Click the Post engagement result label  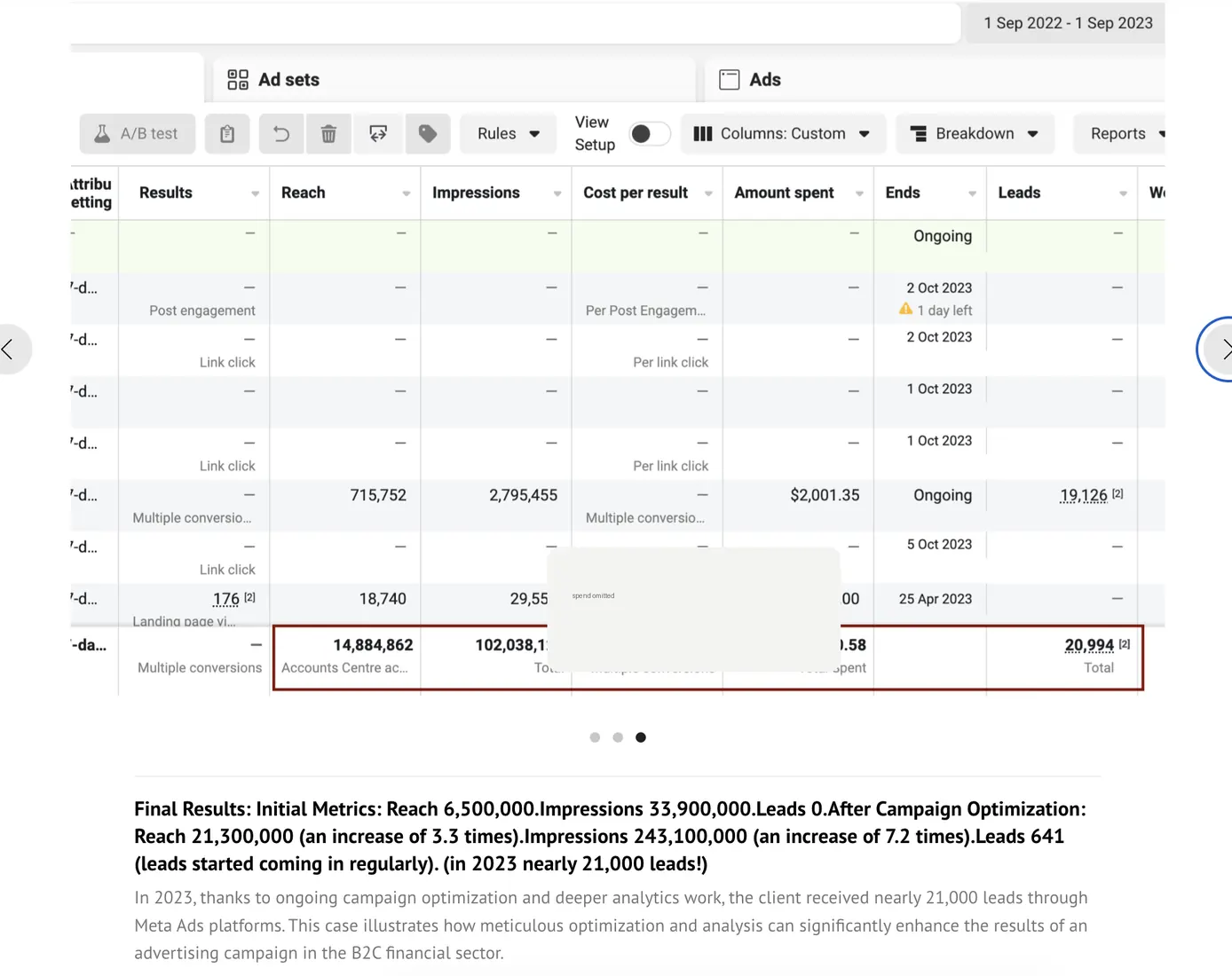click(x=202, y=311)
